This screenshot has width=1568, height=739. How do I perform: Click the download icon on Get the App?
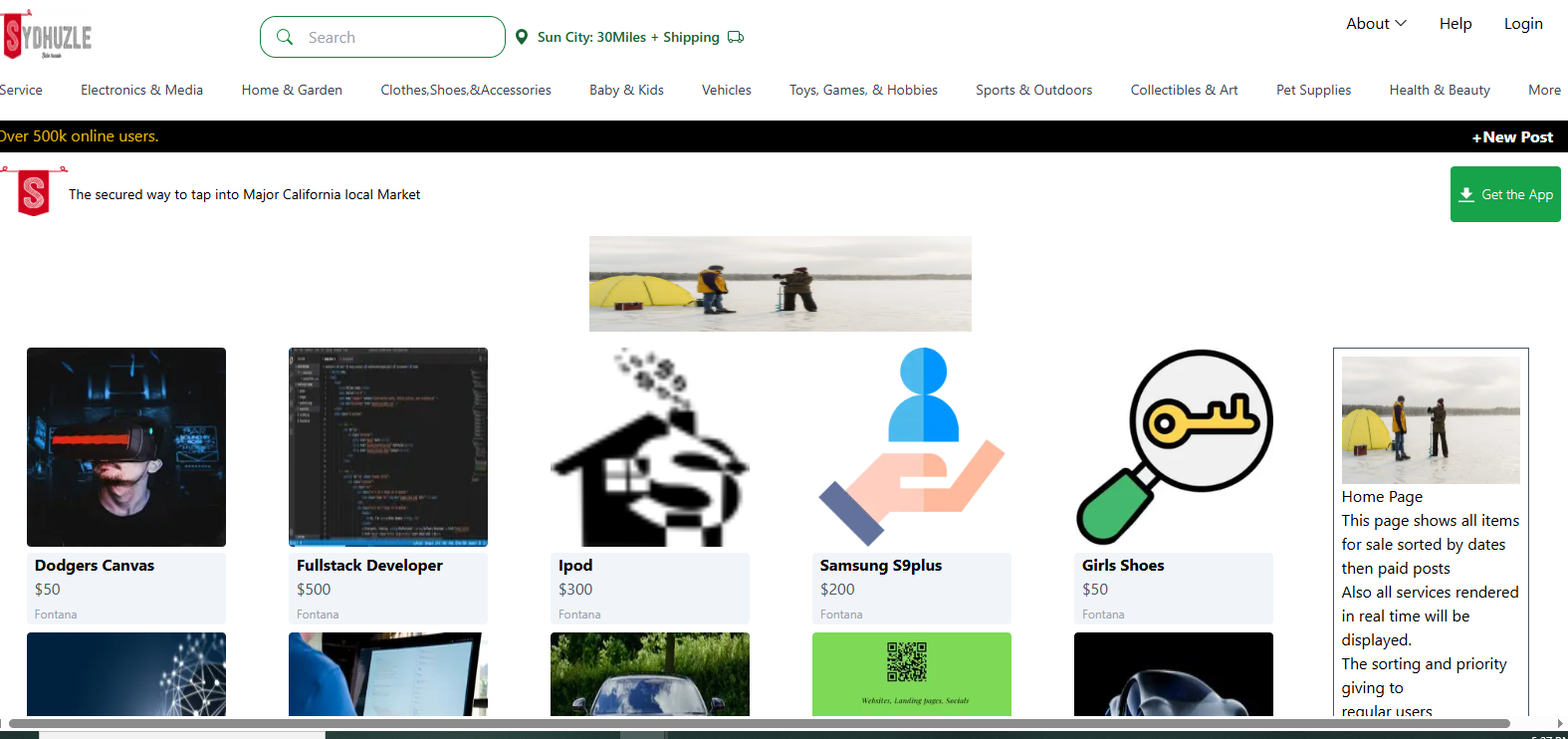(1466, 194)
